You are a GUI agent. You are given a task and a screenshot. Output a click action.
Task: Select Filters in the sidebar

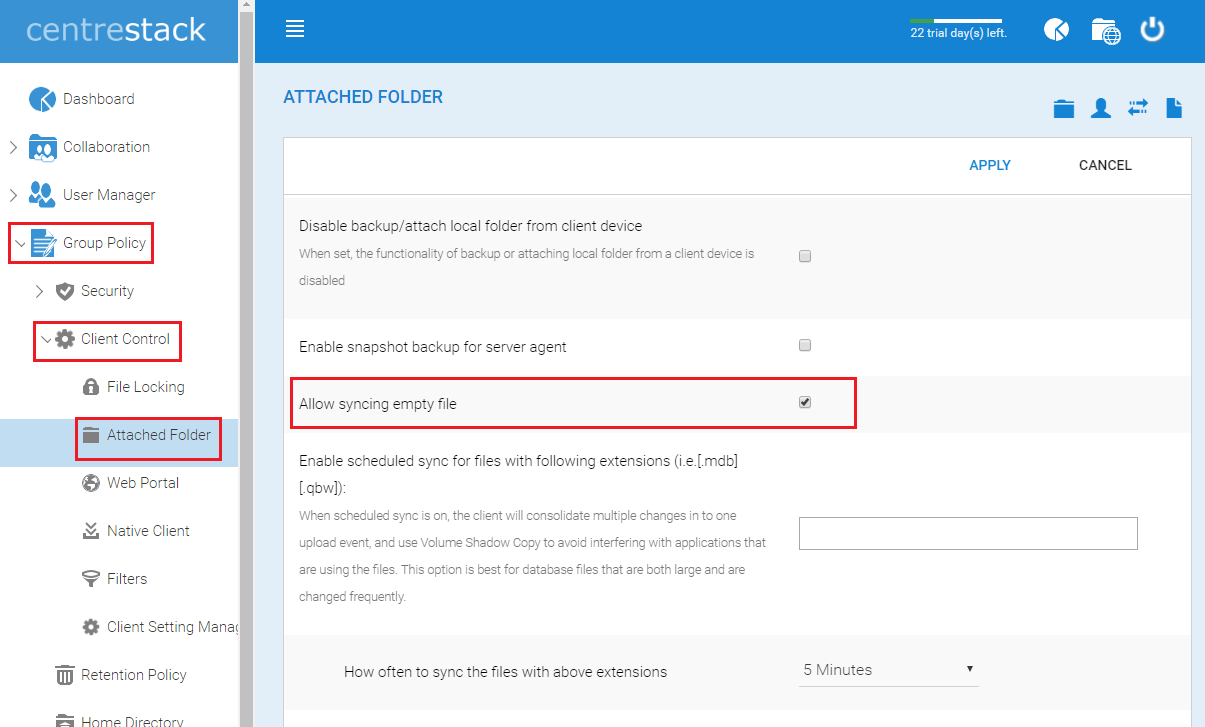click(127, 579)
